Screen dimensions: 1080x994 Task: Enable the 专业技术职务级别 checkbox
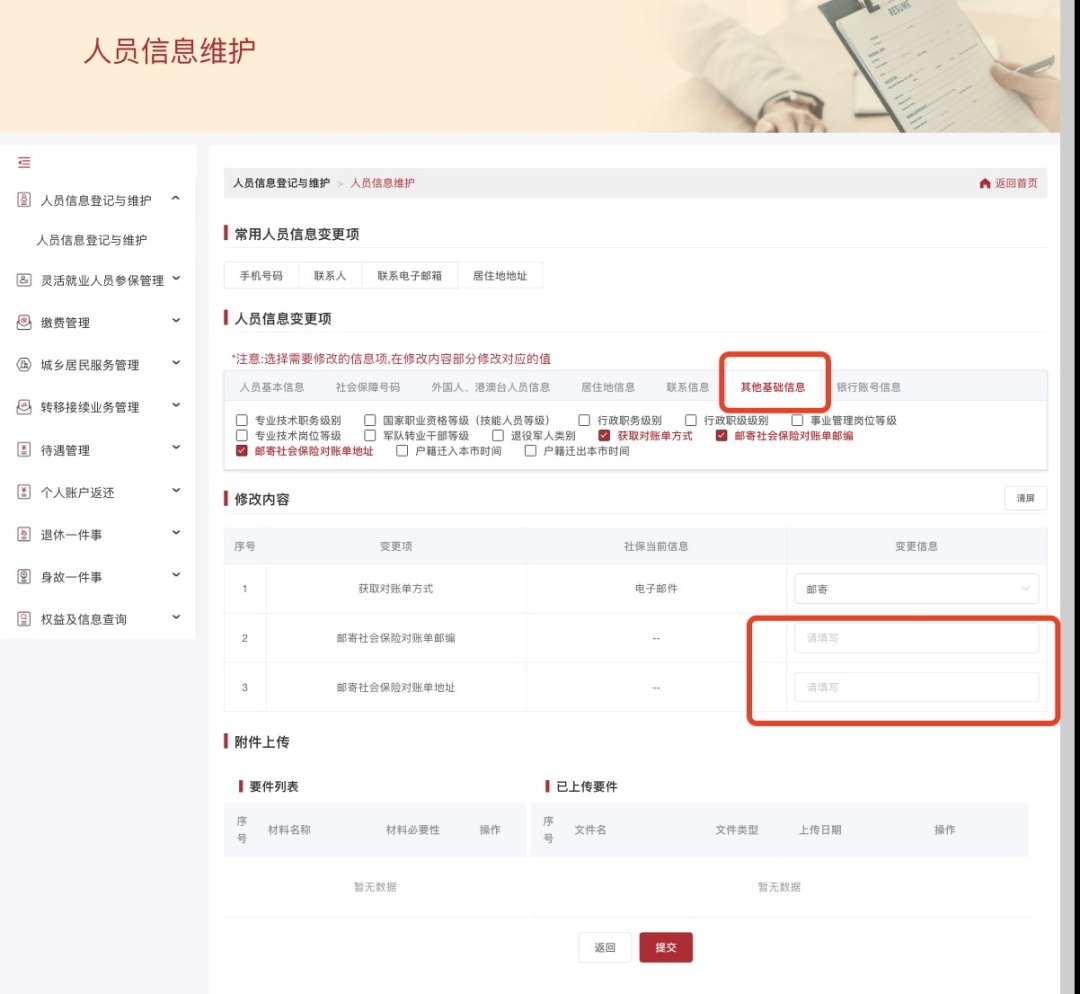(241, 419)
